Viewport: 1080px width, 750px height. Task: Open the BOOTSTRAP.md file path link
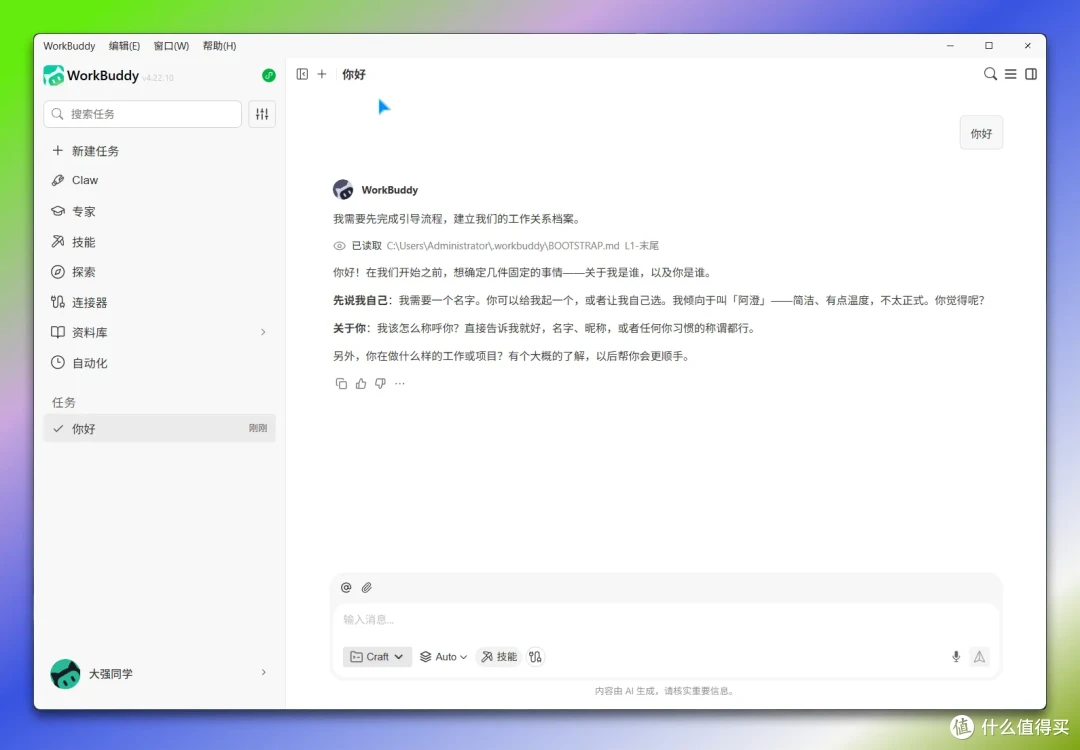pyautogui.click(x=503, y=246)
